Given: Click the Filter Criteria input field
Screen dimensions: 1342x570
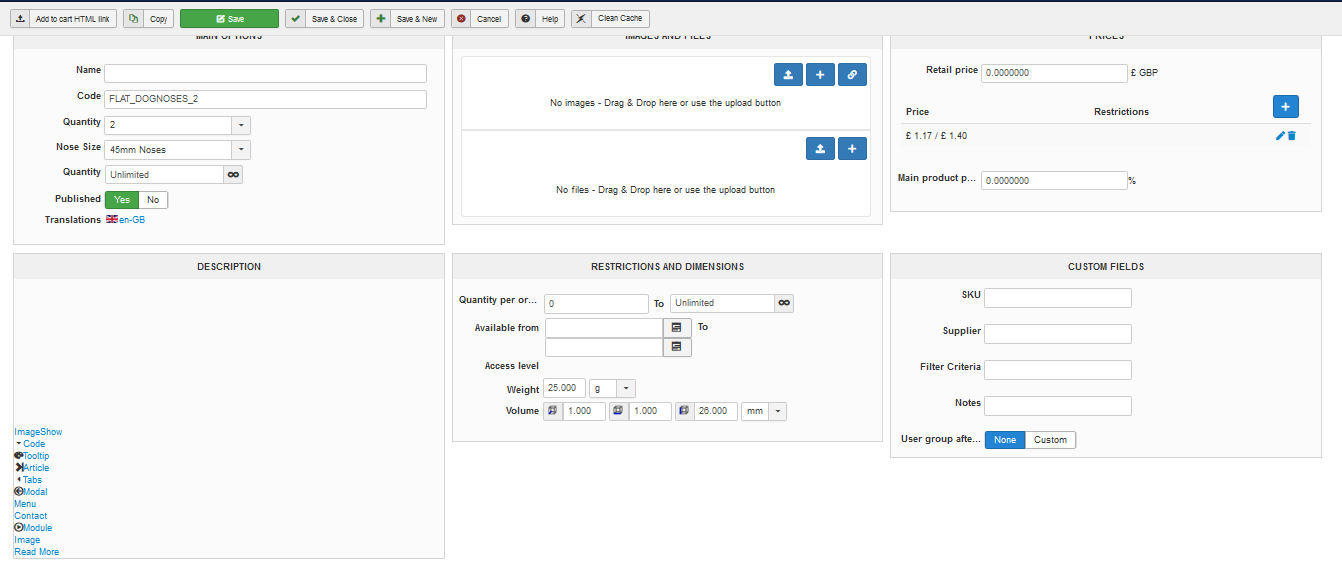Looking at the screenshot, I should 1058,370.
